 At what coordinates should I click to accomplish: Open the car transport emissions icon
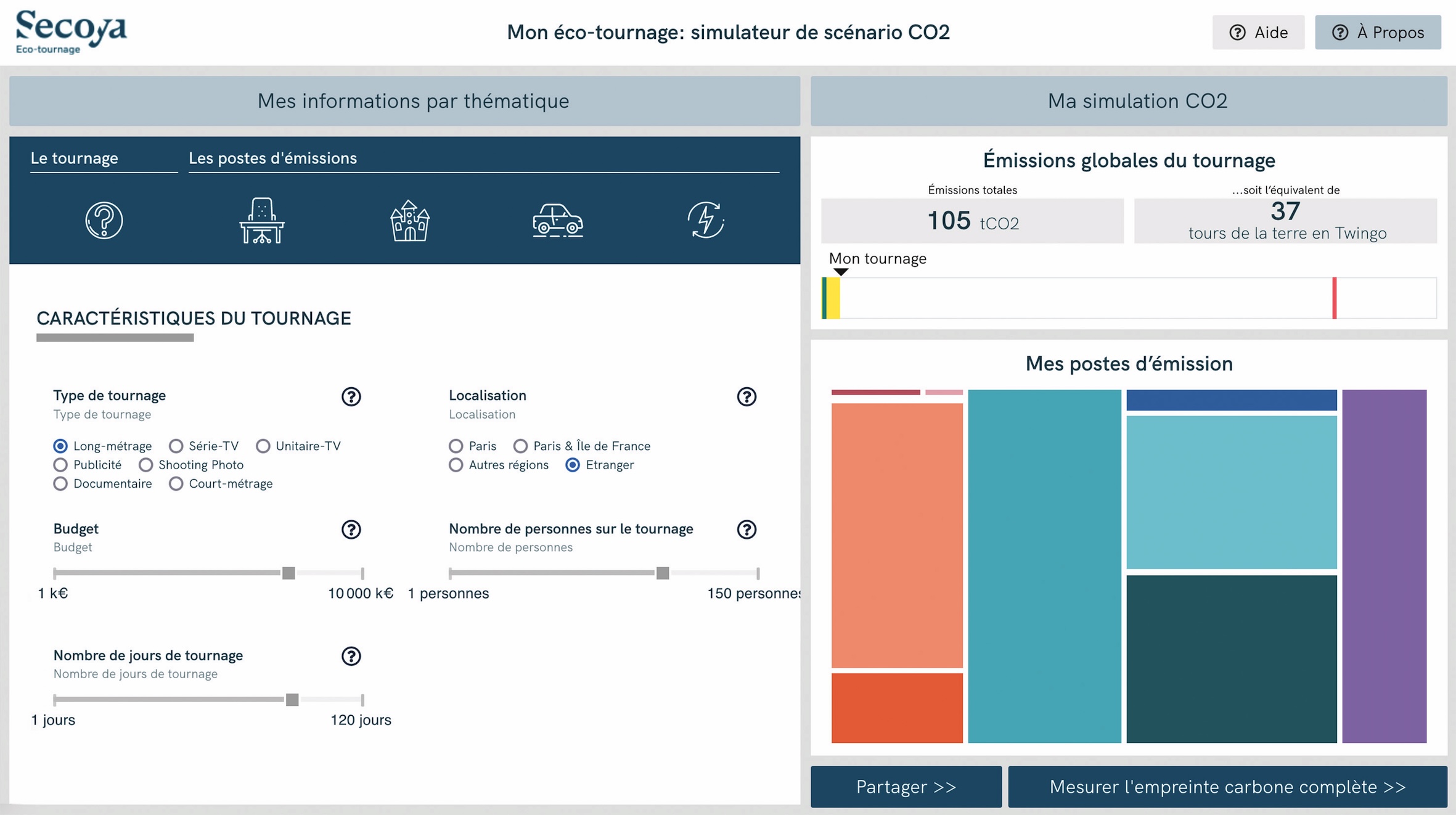(557, 220)
